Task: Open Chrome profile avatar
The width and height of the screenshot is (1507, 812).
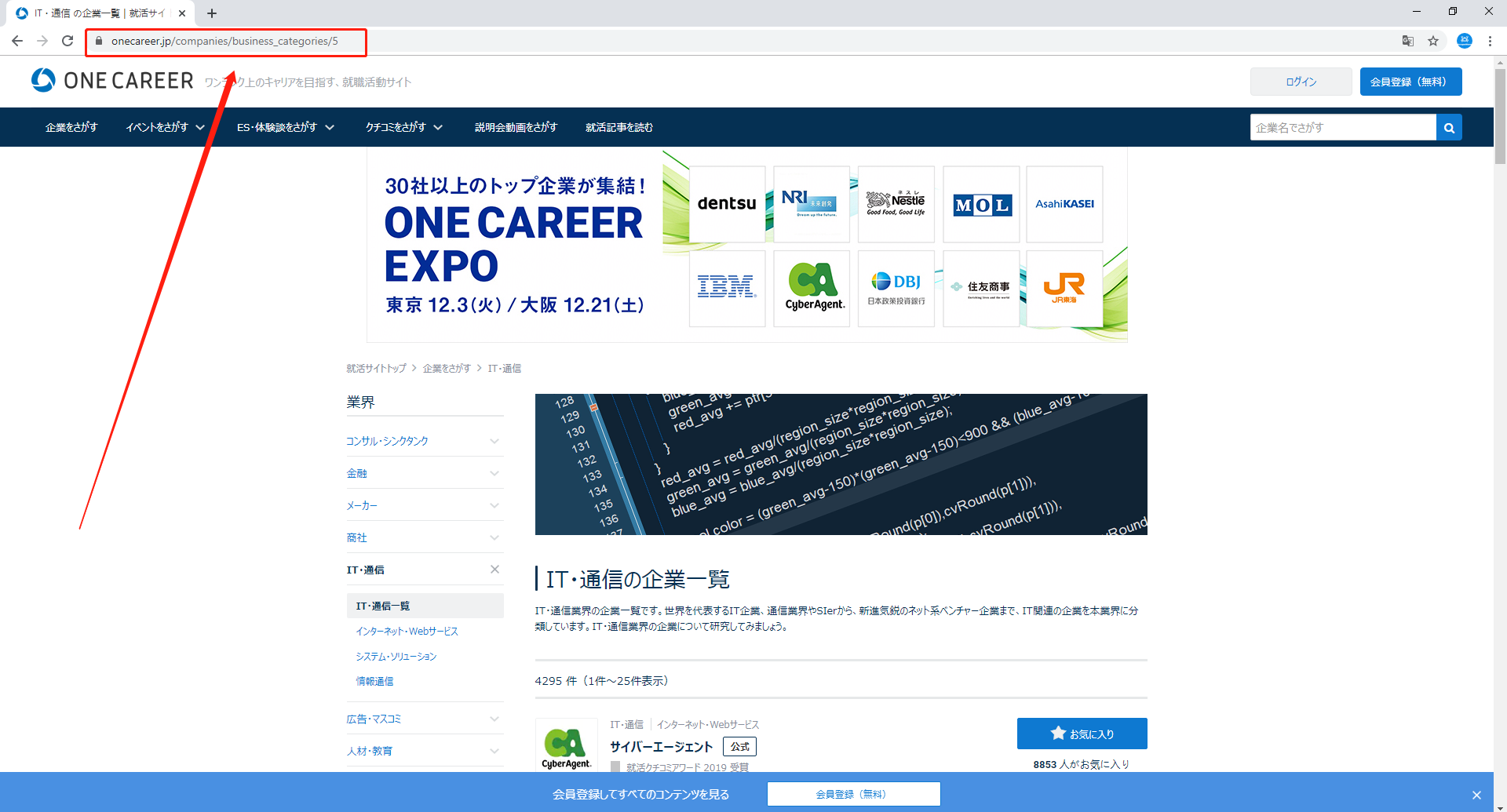Action: 1465,41
